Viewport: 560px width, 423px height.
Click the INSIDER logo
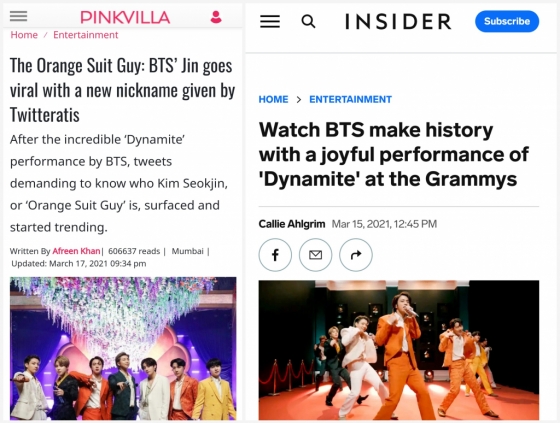point(398,21)
